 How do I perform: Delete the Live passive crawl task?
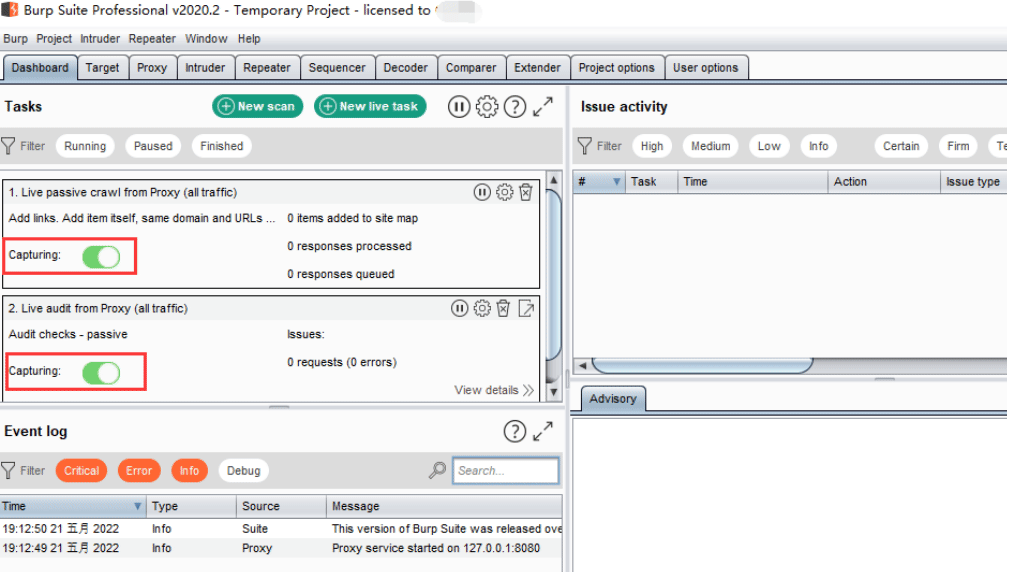pyautogui.click(x=526, y=192)
